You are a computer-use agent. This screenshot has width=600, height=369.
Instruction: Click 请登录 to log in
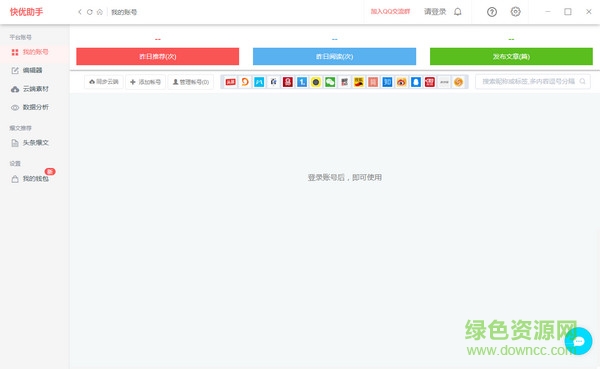pyautogui.click(x=435, y=12)
